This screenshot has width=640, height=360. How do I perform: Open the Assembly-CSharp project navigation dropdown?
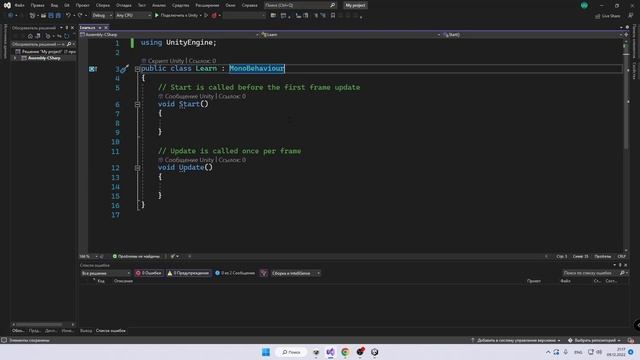point(169,35)
